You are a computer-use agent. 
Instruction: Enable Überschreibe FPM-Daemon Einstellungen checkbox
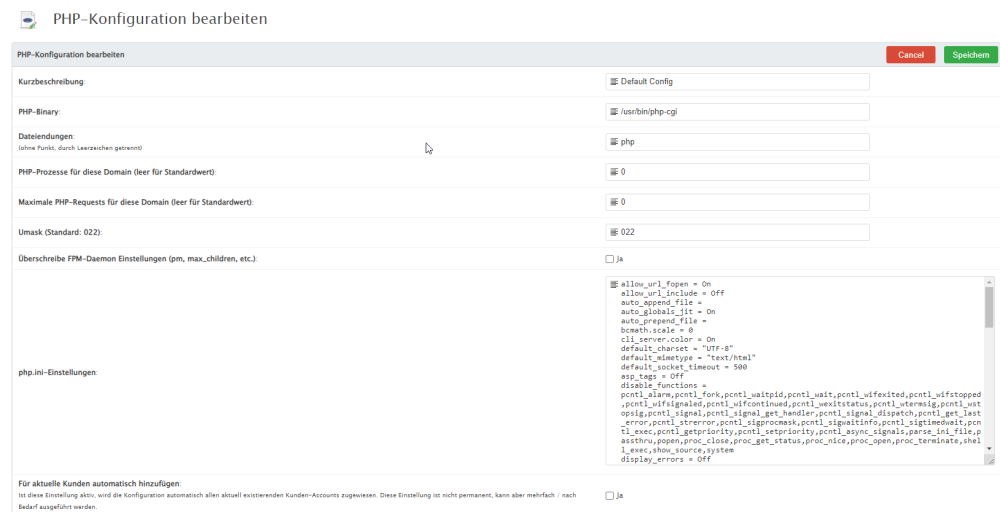(x=609, y=260)
